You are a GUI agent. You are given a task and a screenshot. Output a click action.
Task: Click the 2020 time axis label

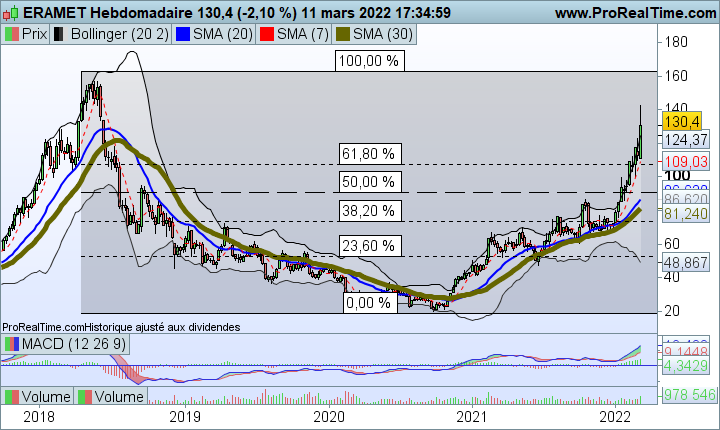click(x=329, y=417)
